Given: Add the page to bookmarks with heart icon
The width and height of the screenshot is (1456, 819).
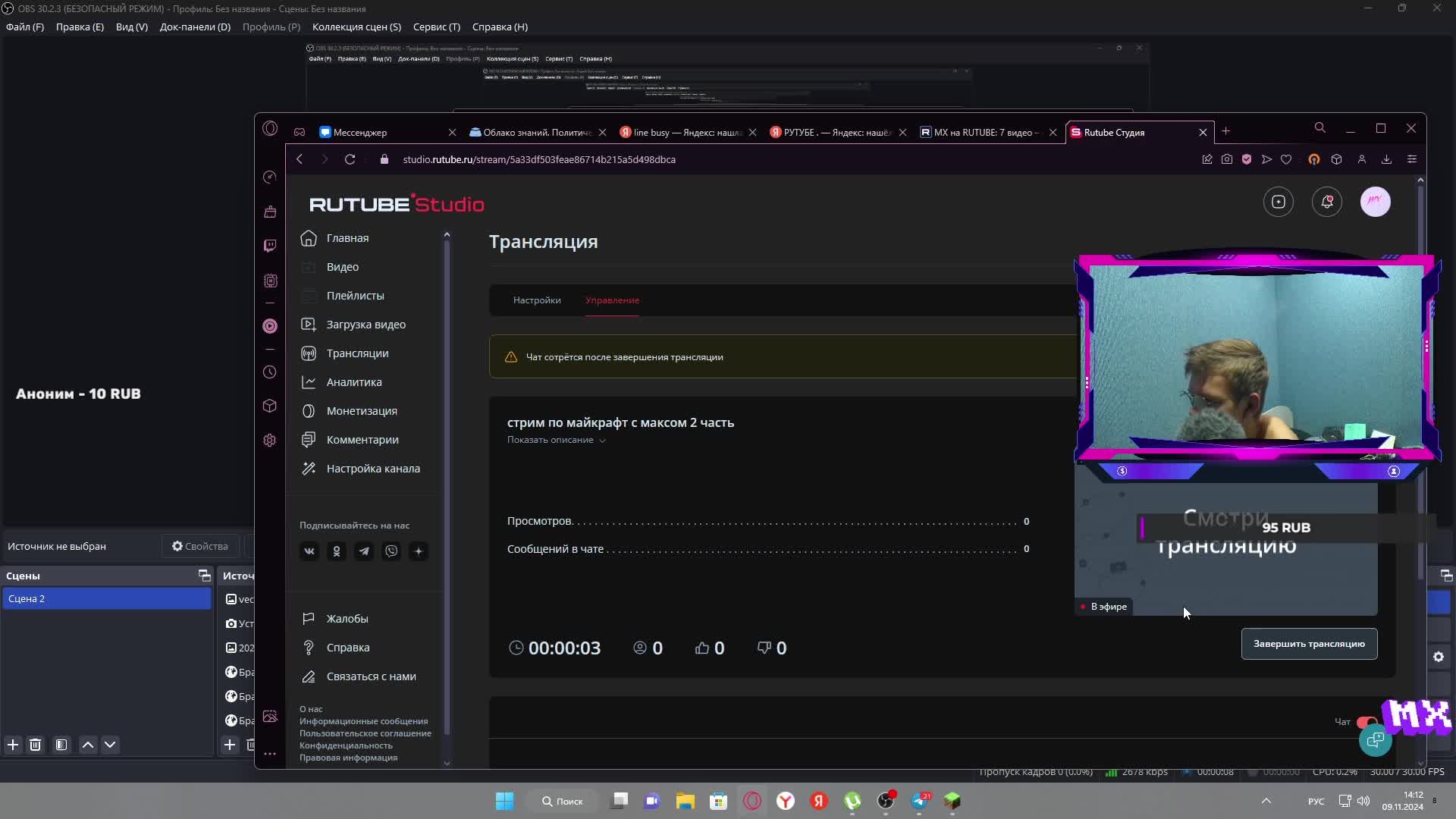Looking at the screenshot, I should 1286,159.
